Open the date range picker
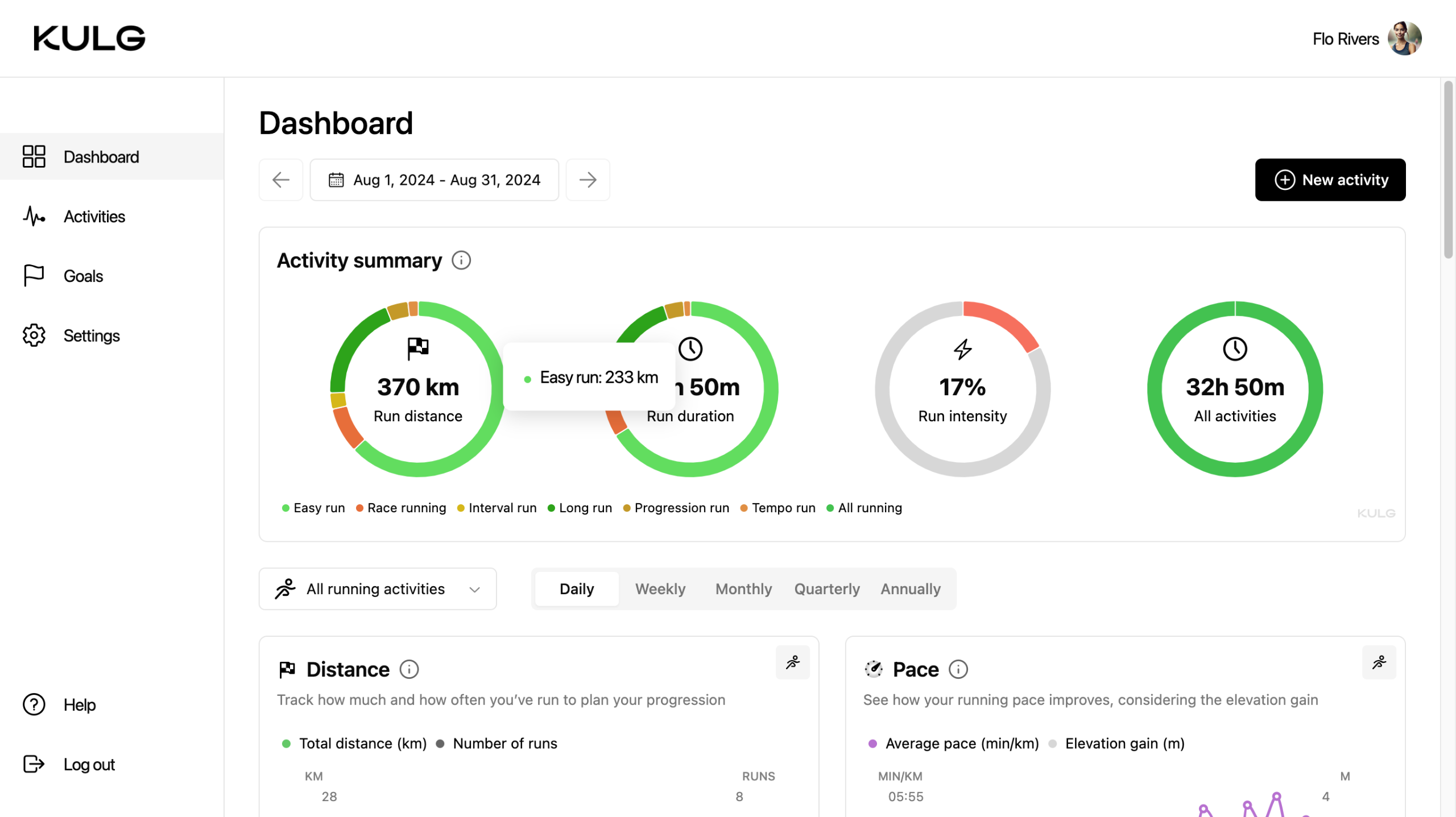The image size is (1456, 817). coord(434,180)
